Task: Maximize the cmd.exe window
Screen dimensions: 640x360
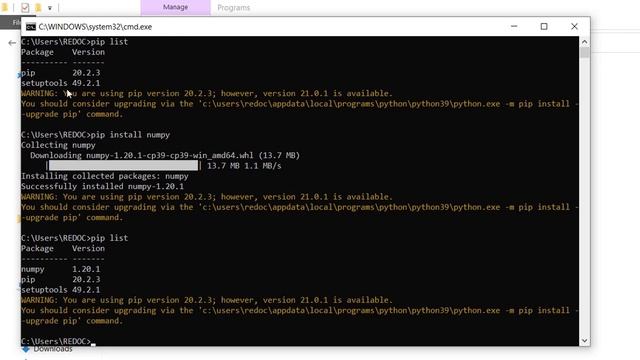Action: click(544, 27)
